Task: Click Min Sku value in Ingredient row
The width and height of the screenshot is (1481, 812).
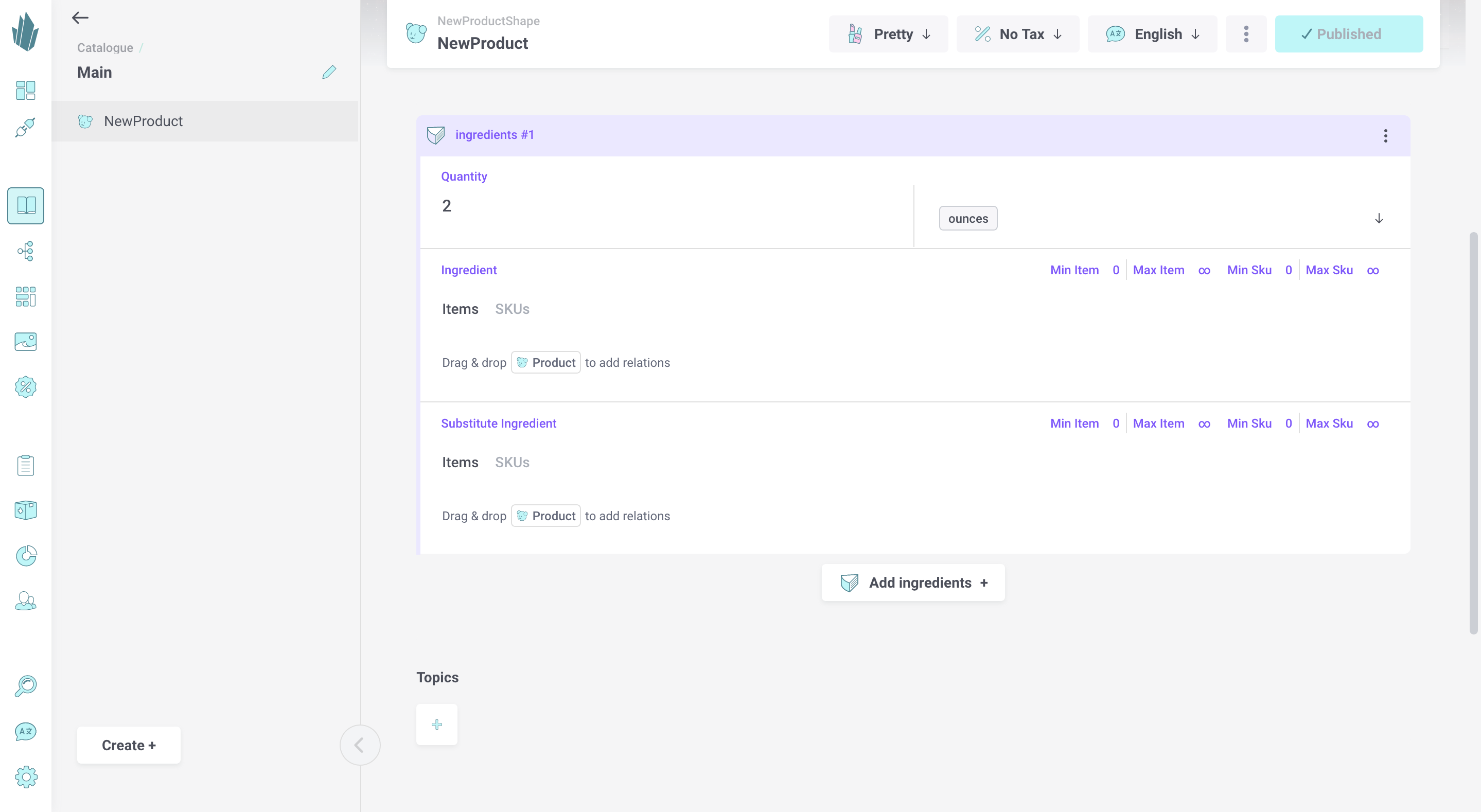Action: [x=1288, y=270]
